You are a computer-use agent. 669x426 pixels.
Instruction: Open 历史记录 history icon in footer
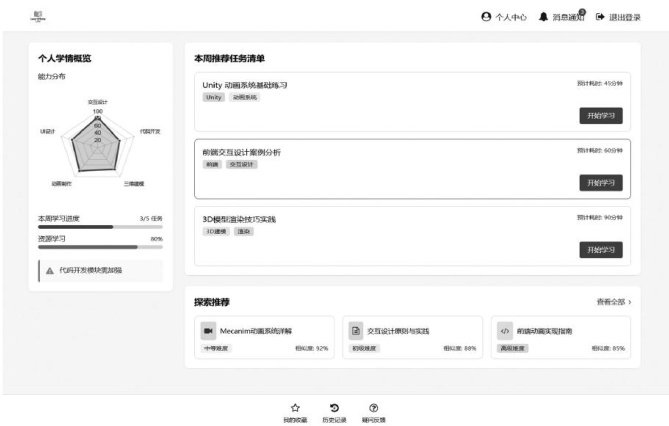point(334,408)
